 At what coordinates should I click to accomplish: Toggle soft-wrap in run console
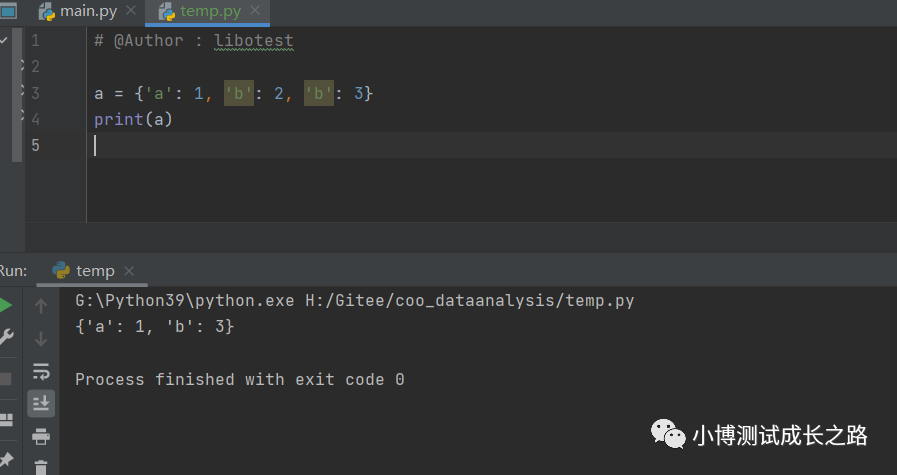click(x=41, y=371)
